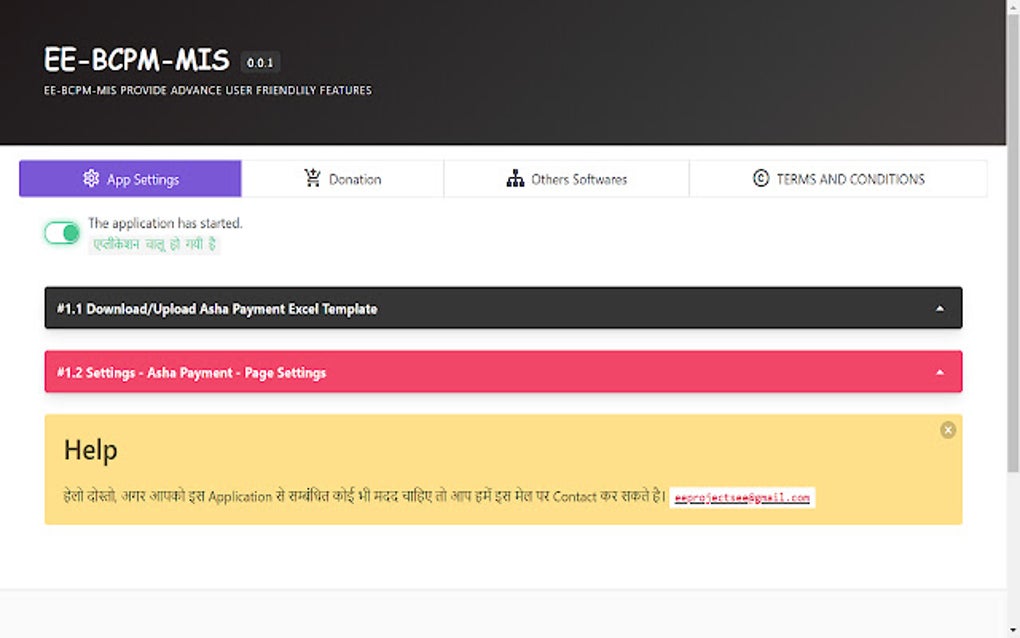Click the copyright icon on Terms tab

(760, 178)
